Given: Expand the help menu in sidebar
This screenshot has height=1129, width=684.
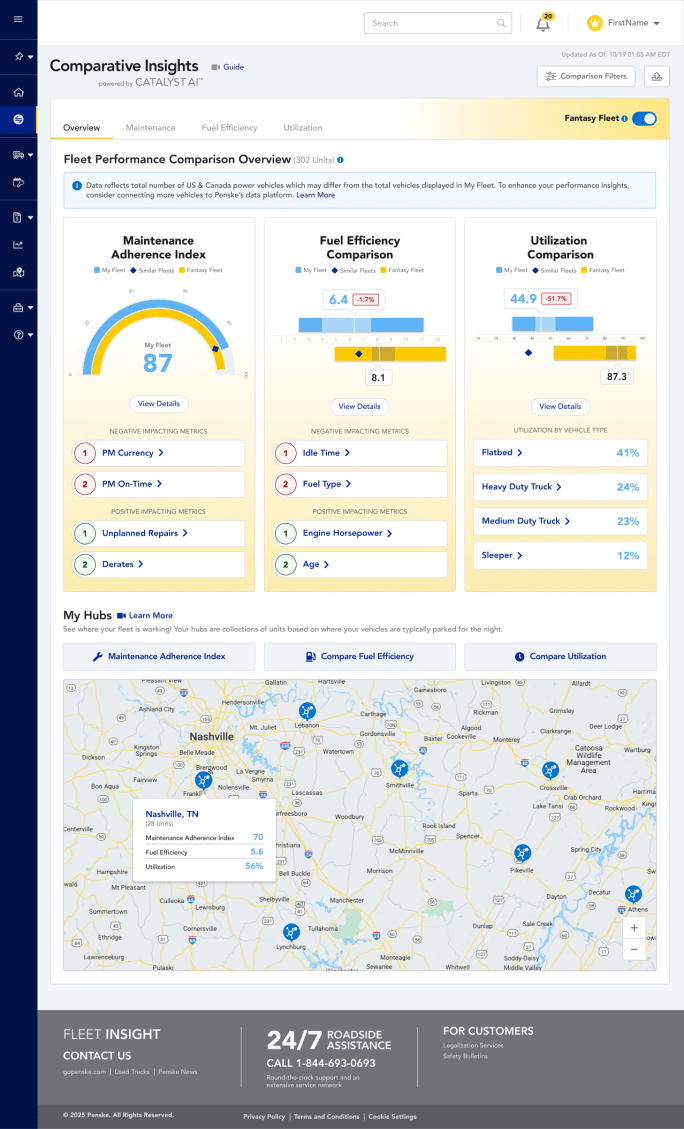Looking at the screenshot, I should point(23,335).
